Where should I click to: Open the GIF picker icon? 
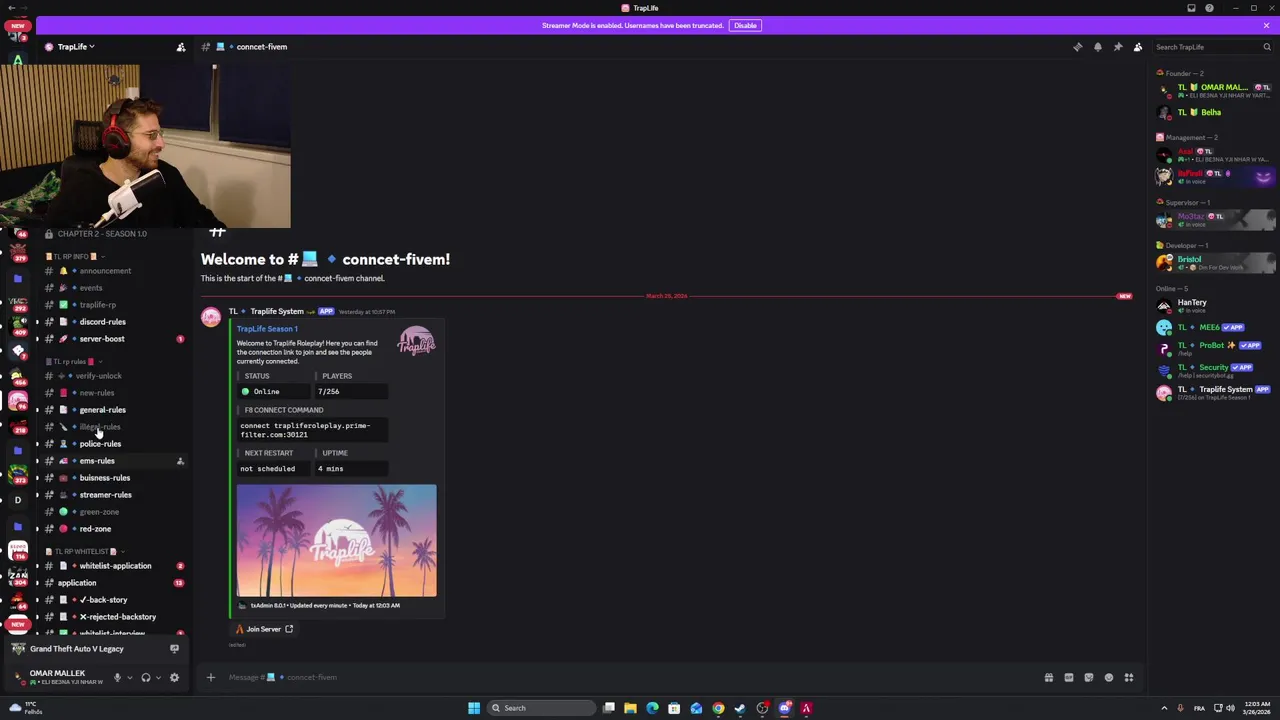(x=1068, y=678)
